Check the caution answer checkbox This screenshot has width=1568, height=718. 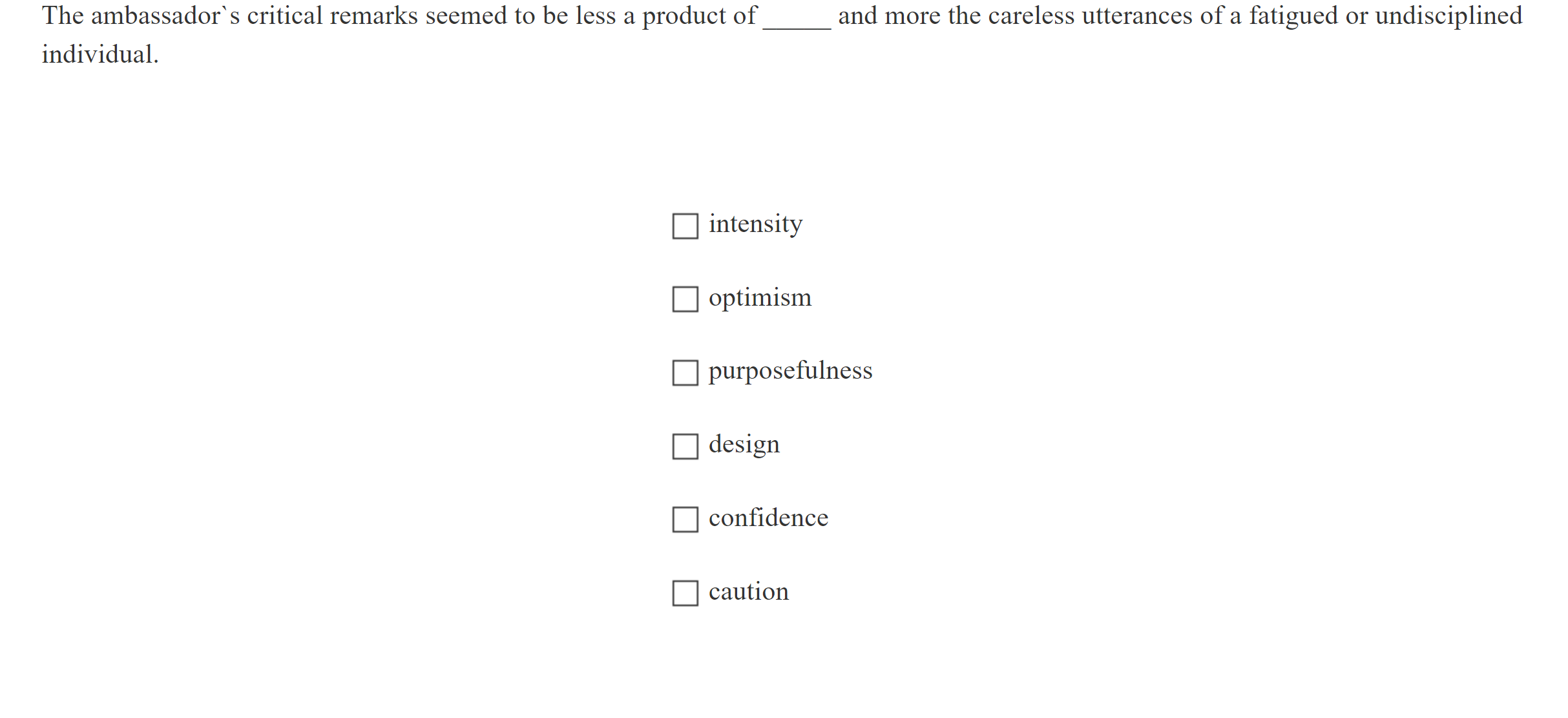(685, 593)
